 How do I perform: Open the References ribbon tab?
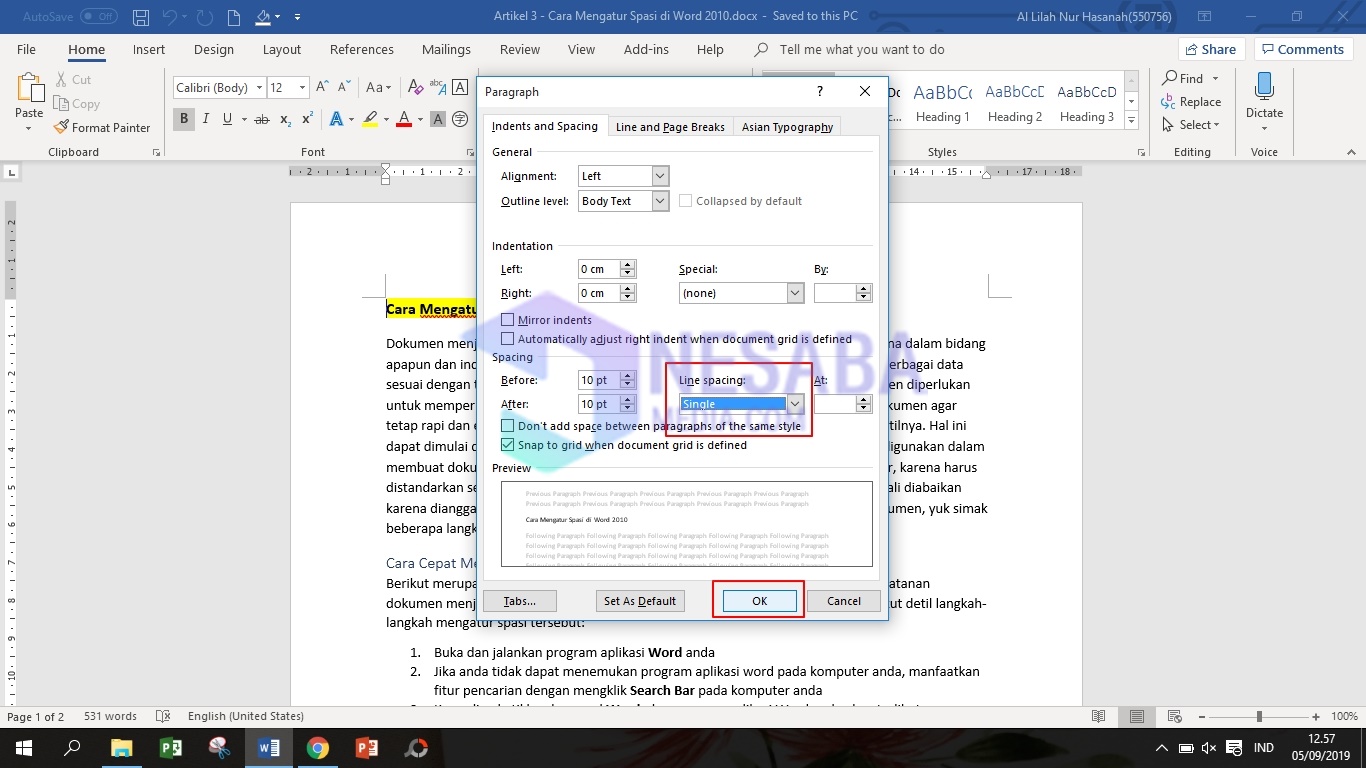coord(362,49)
